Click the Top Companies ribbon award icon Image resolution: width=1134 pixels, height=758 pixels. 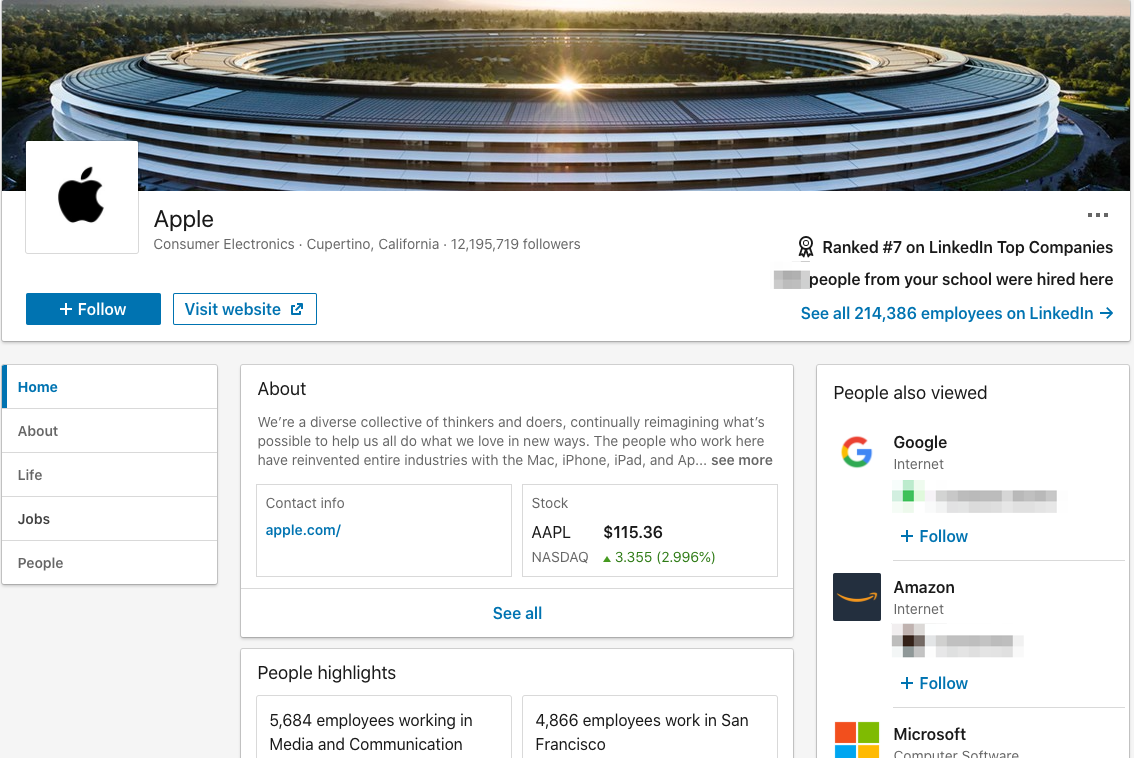[806, 247]
